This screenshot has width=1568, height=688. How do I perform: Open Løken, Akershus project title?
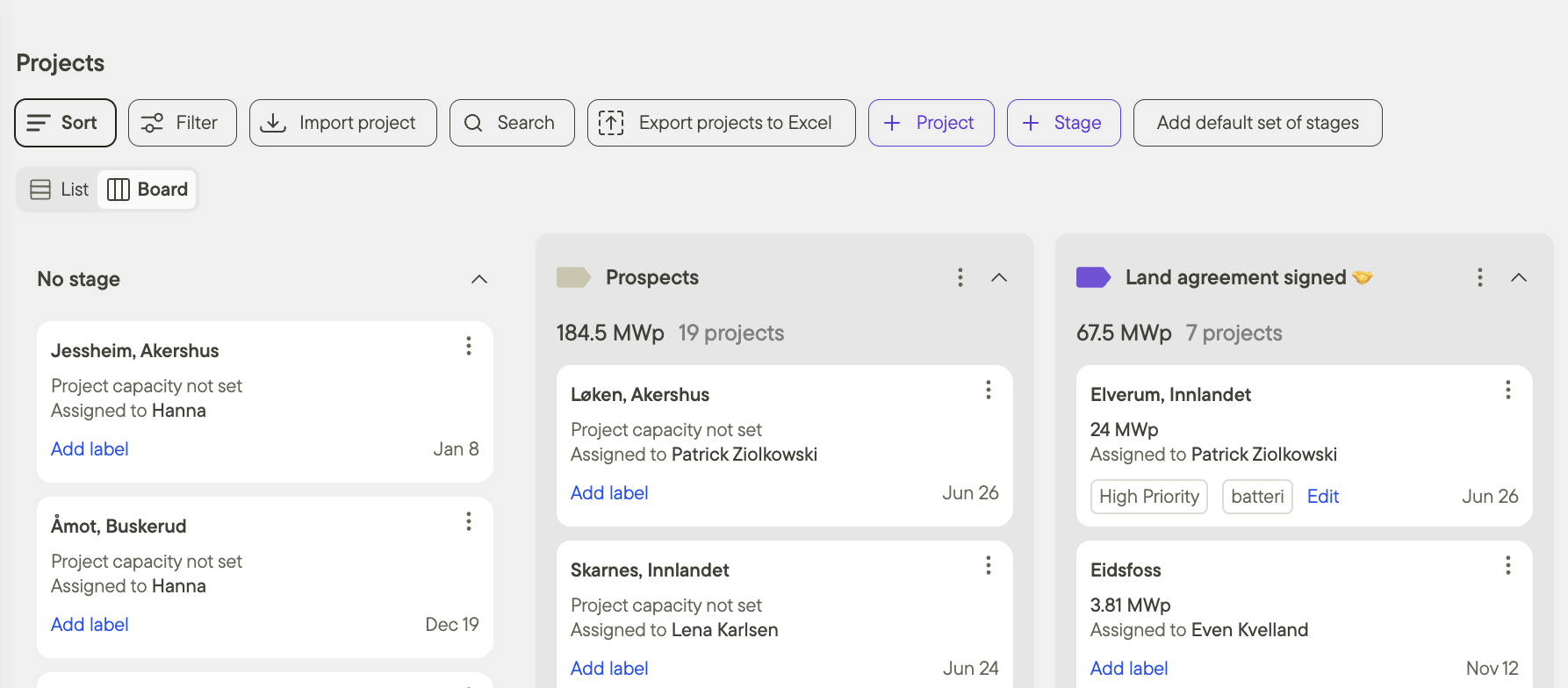pos(640,395)
